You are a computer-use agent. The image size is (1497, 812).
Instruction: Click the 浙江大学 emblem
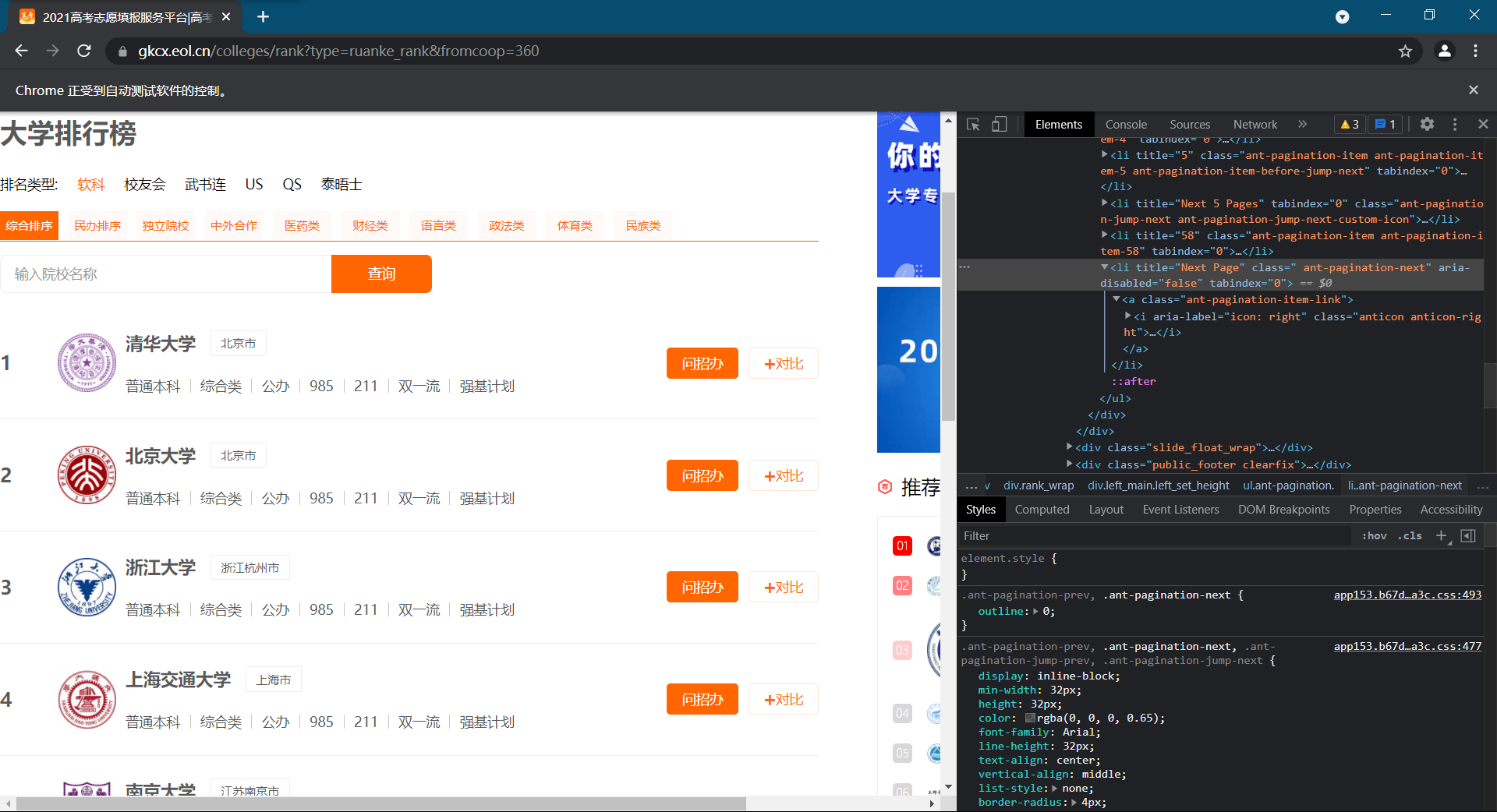point(87,587)
